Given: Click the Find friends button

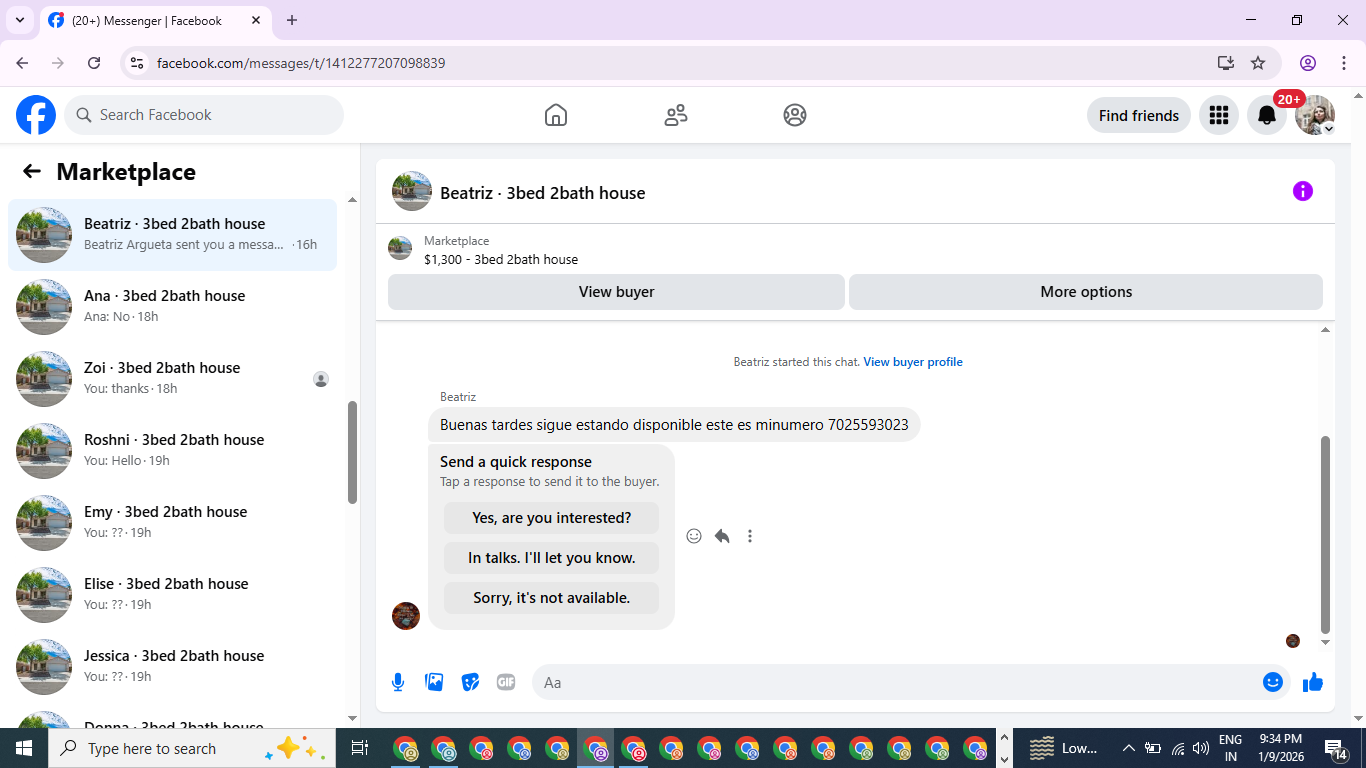Looking at the screenshot, I should coord(1139,115).
